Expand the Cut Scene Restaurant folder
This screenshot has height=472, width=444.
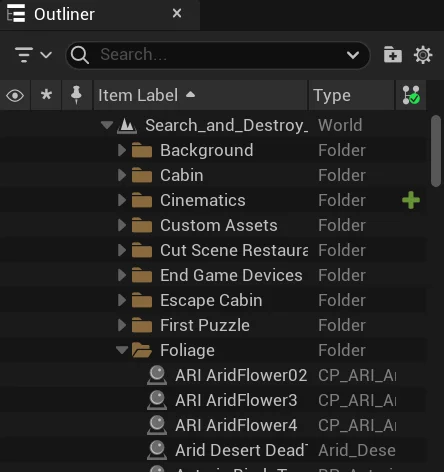[x=122, y=250]
